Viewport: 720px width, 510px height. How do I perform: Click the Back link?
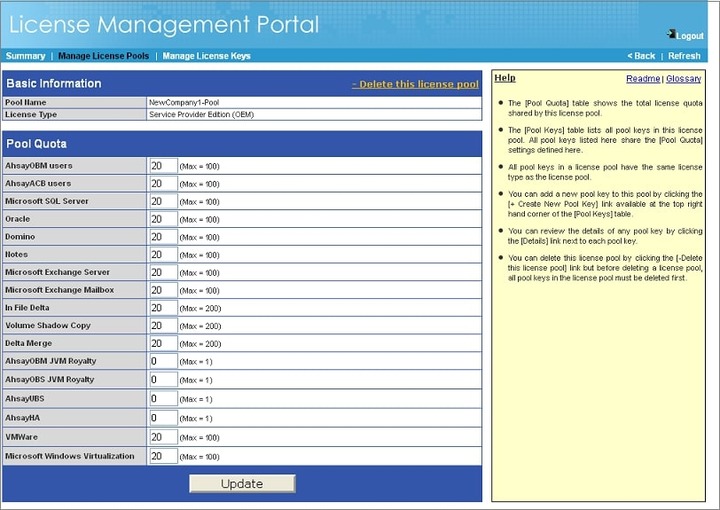pos(641,56)
